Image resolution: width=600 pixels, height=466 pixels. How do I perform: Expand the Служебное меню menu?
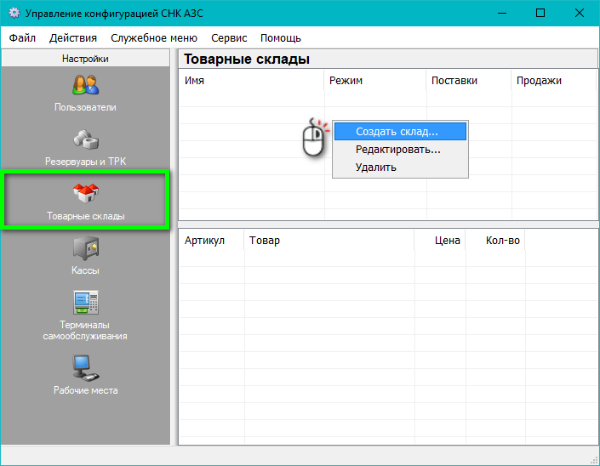pyautogui.click(x=154, y=38)
